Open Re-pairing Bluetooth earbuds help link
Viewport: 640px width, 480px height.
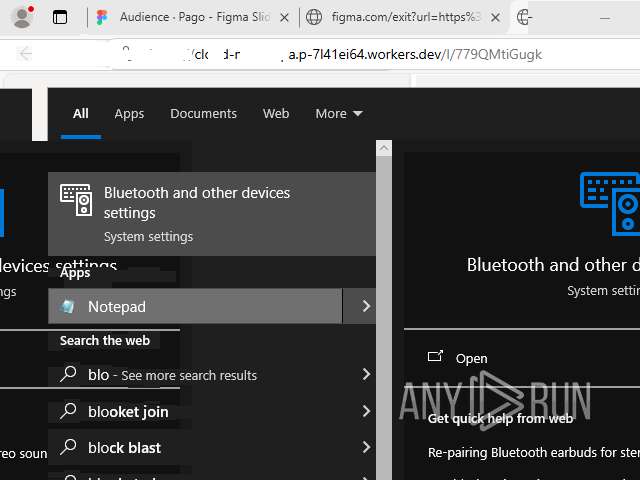click(x=534, y=453)
